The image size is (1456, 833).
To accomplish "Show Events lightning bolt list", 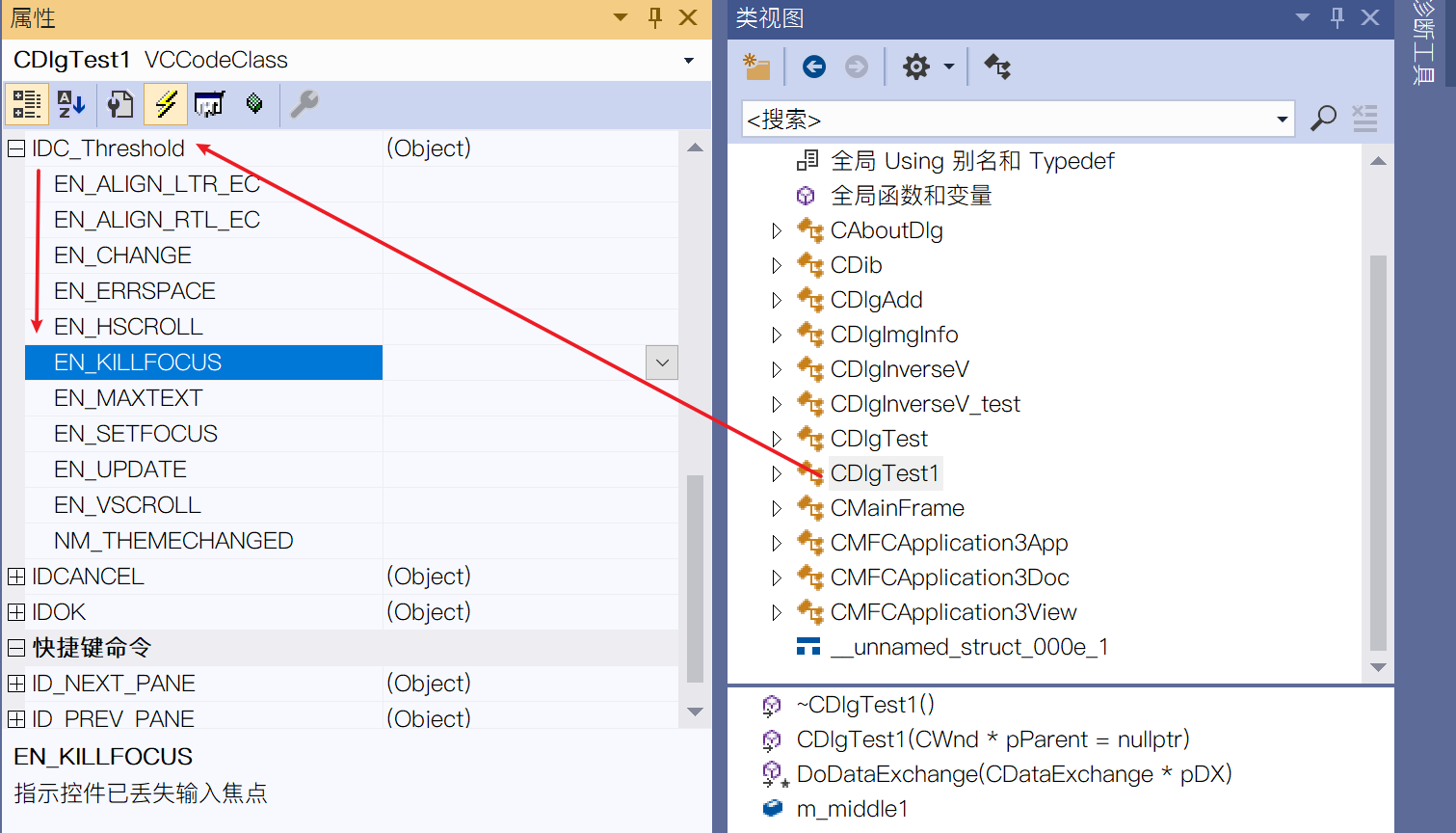I will pyautogui.click(x=166, y=104).
